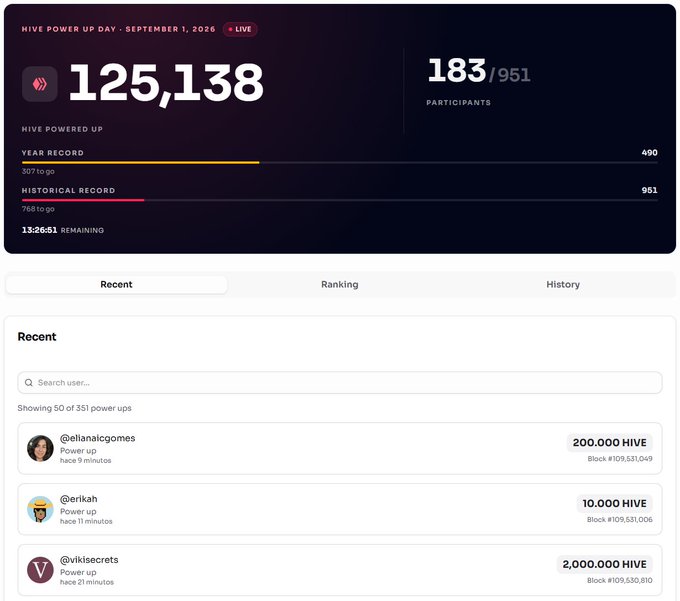Image resolution: width=680 pixels, height=601 pixels.
Task: Open the History tab
Action: click(x=563, y=284)
